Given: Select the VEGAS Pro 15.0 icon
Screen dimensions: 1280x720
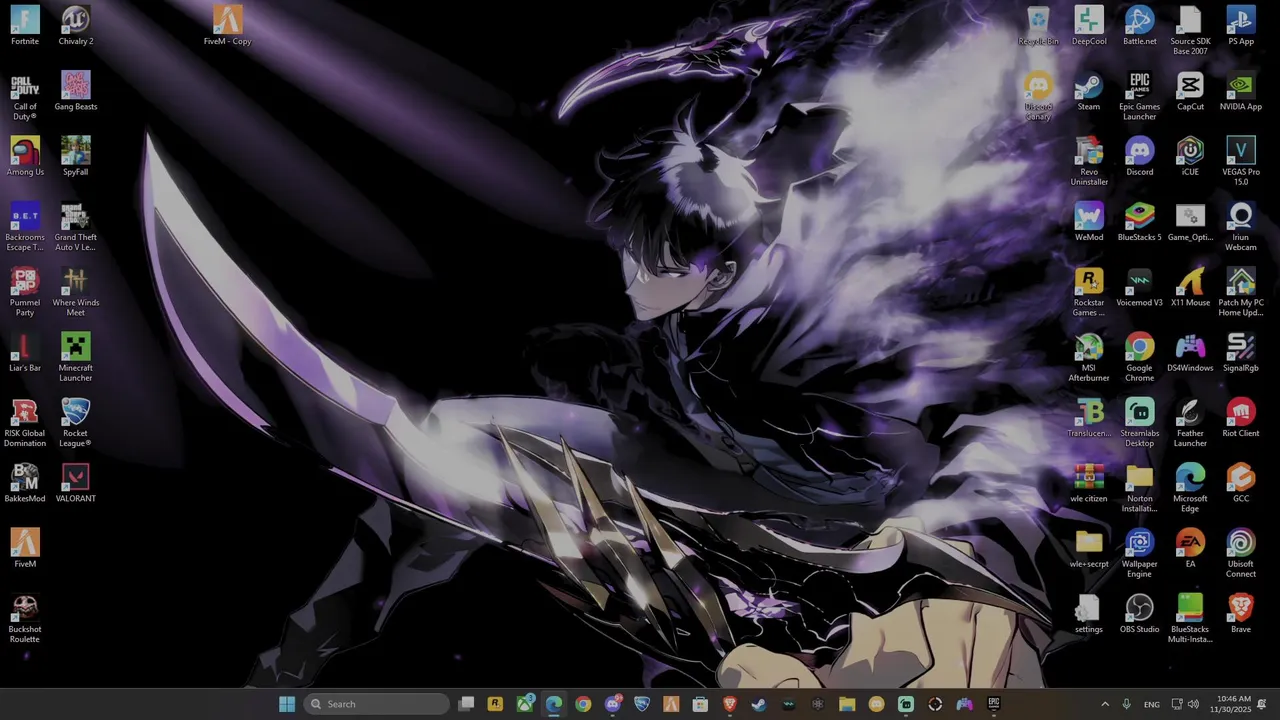Looking at the screenshot, I should pyautogui.click(x=1241, y=162).
